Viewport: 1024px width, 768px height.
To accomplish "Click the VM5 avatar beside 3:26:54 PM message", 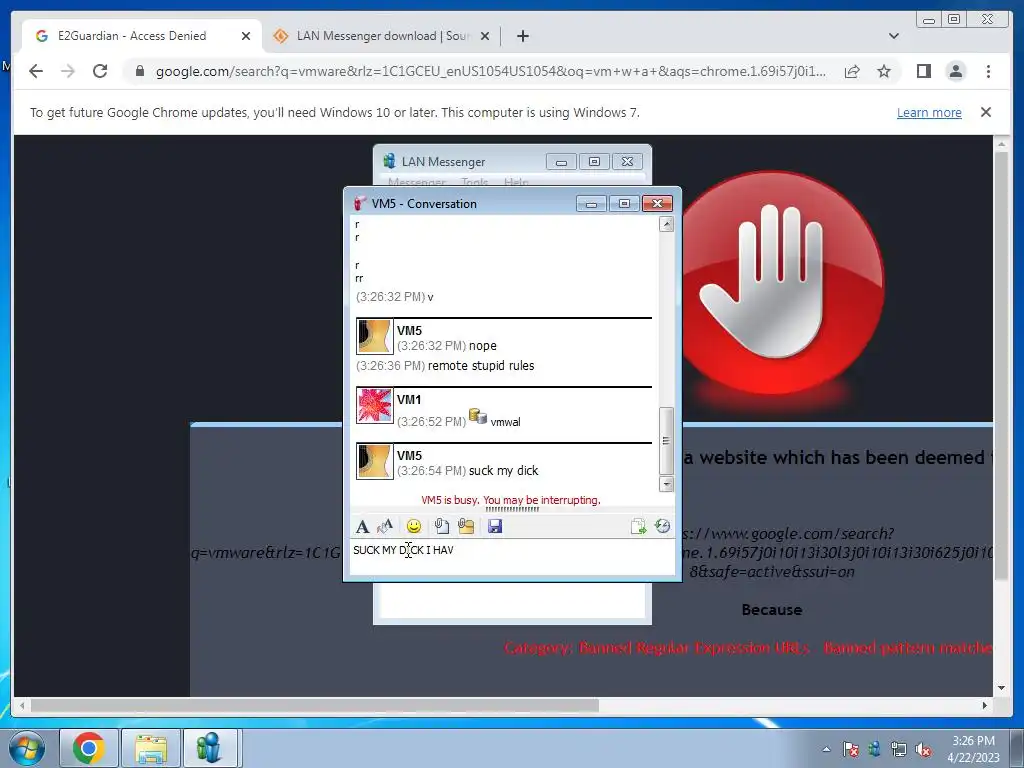I will [375, 461].
